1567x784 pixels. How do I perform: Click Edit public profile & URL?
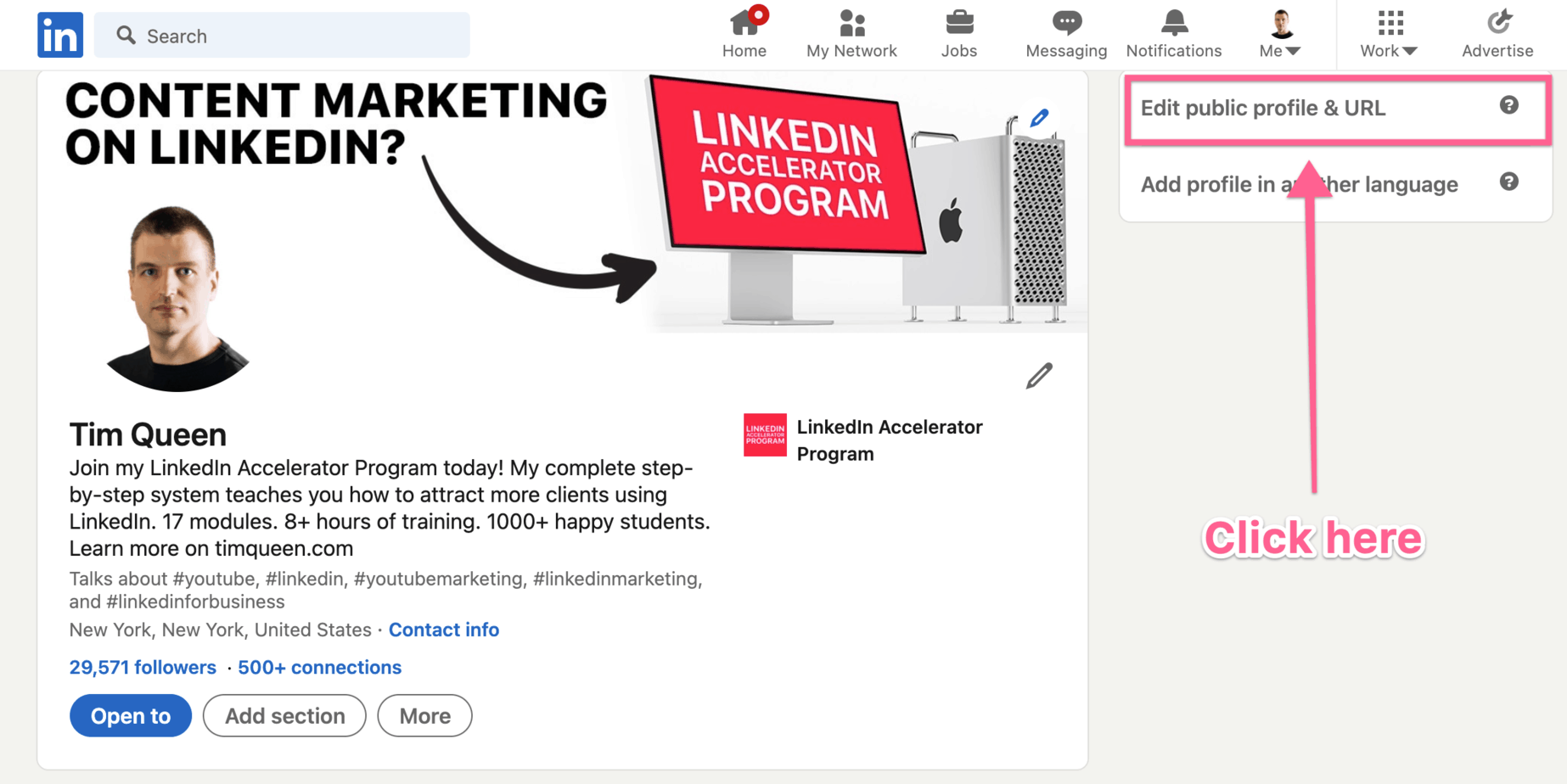pyautogui.click(x=1263, y=109)
